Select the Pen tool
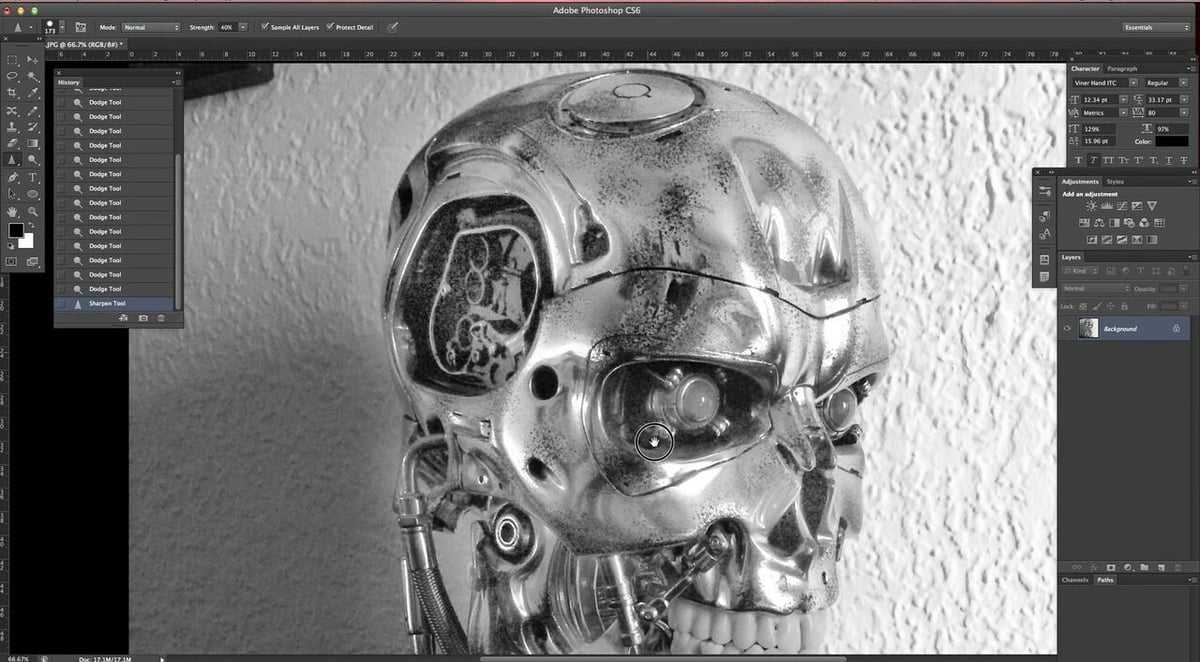 (x=13, y=177)
